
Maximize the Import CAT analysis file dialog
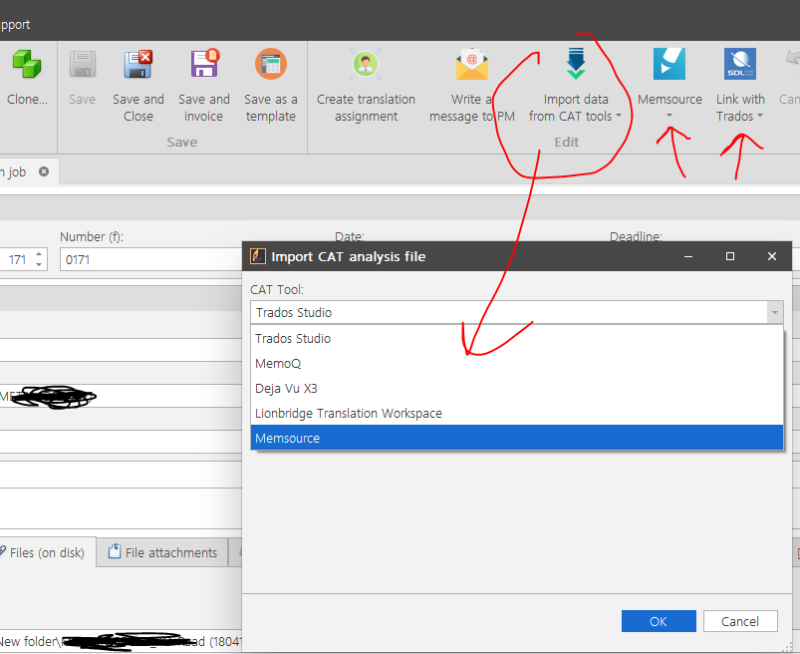pyautogui.click(x=730, y=256)
